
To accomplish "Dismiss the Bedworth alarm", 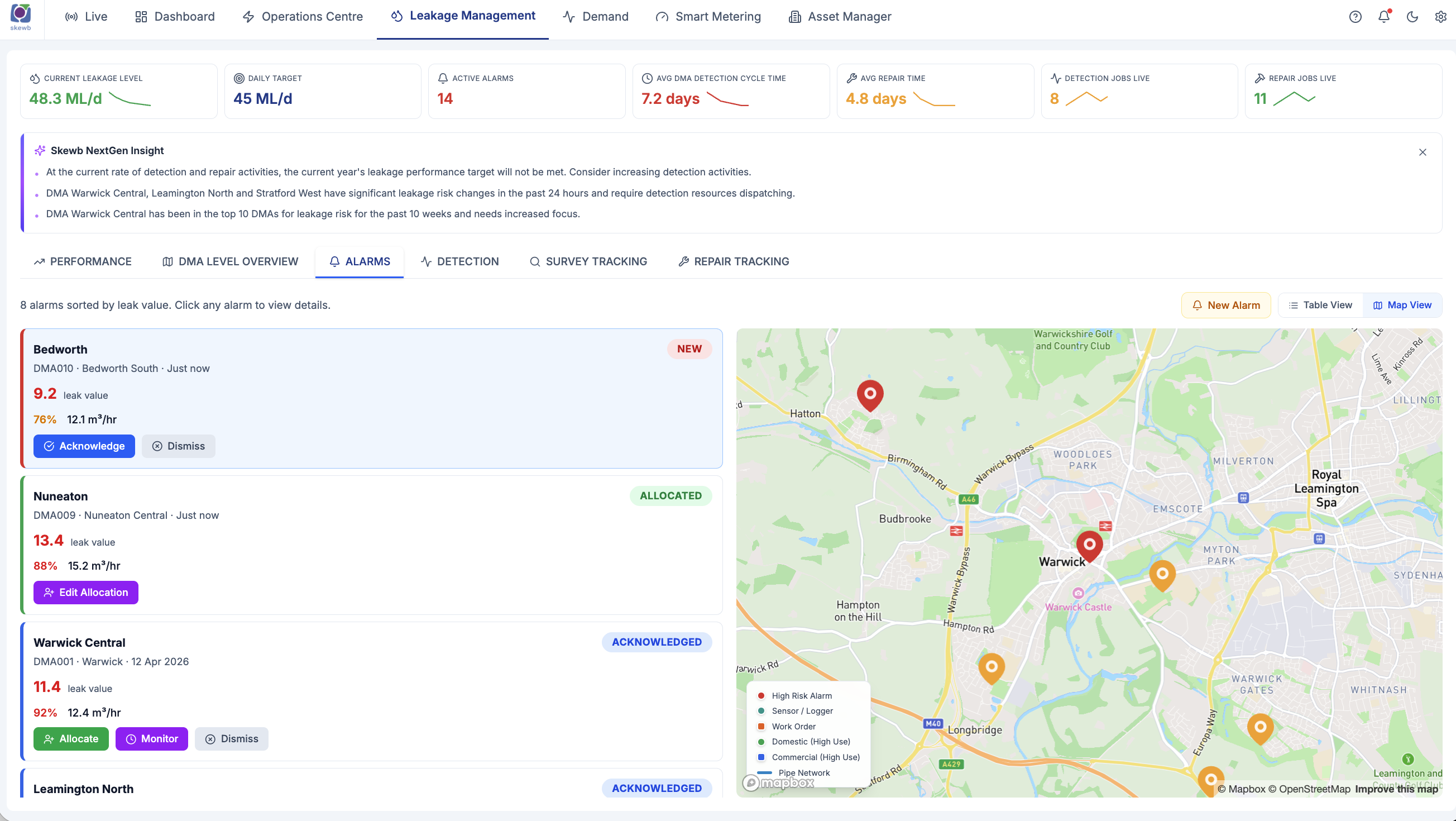I will point(179,446).
